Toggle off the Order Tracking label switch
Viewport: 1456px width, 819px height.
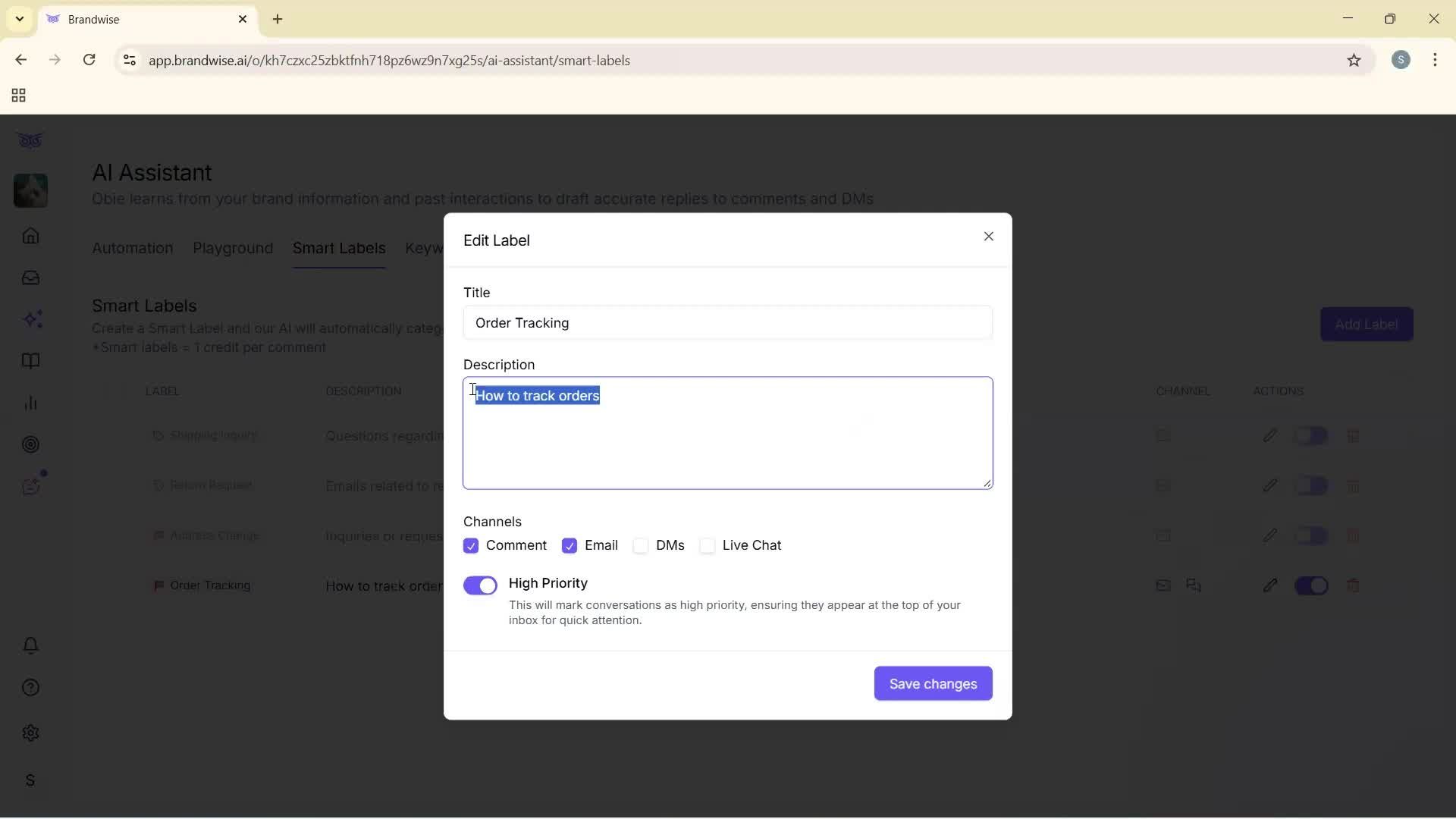[x=1313, y=585]
